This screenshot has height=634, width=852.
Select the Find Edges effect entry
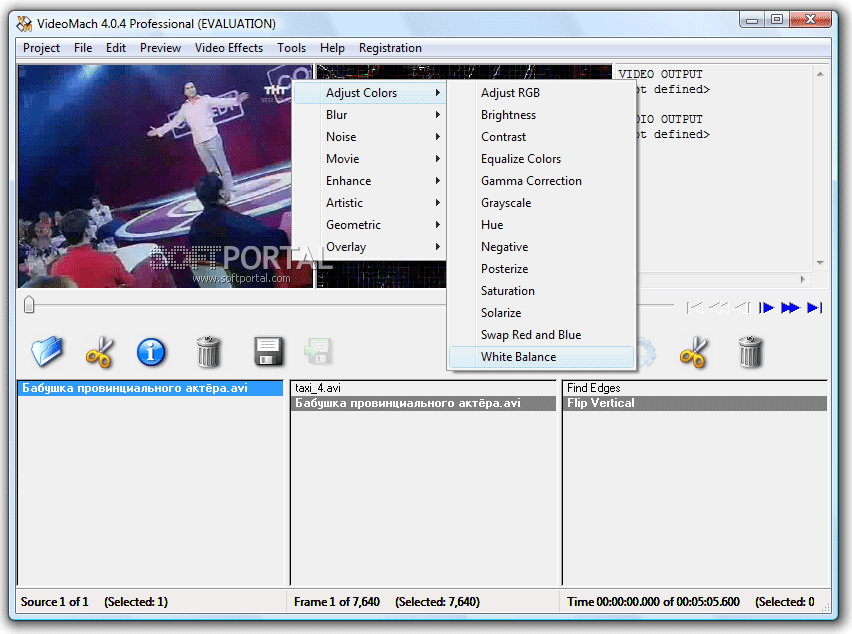coord(696,388)
